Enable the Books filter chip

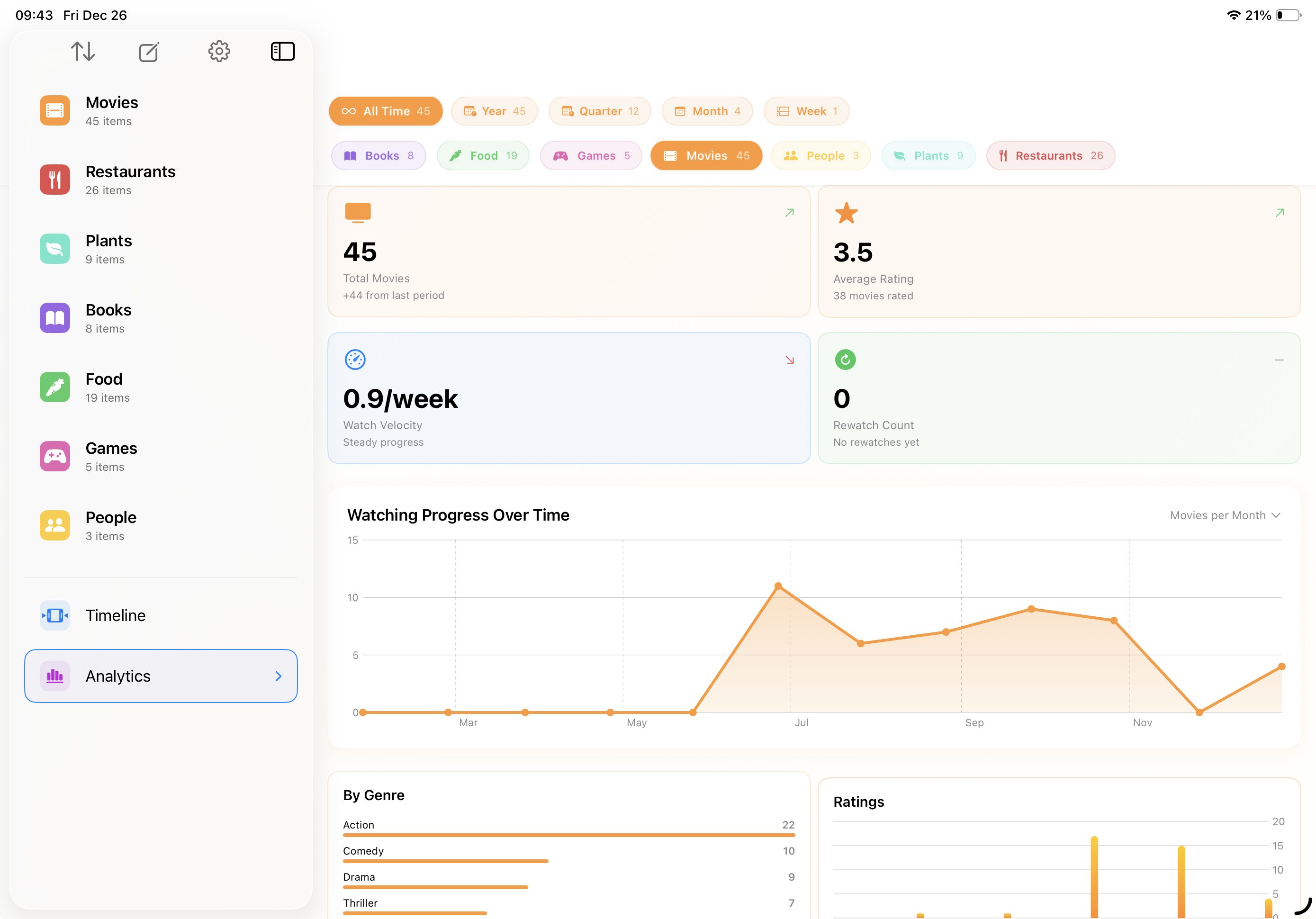(379, 155)
